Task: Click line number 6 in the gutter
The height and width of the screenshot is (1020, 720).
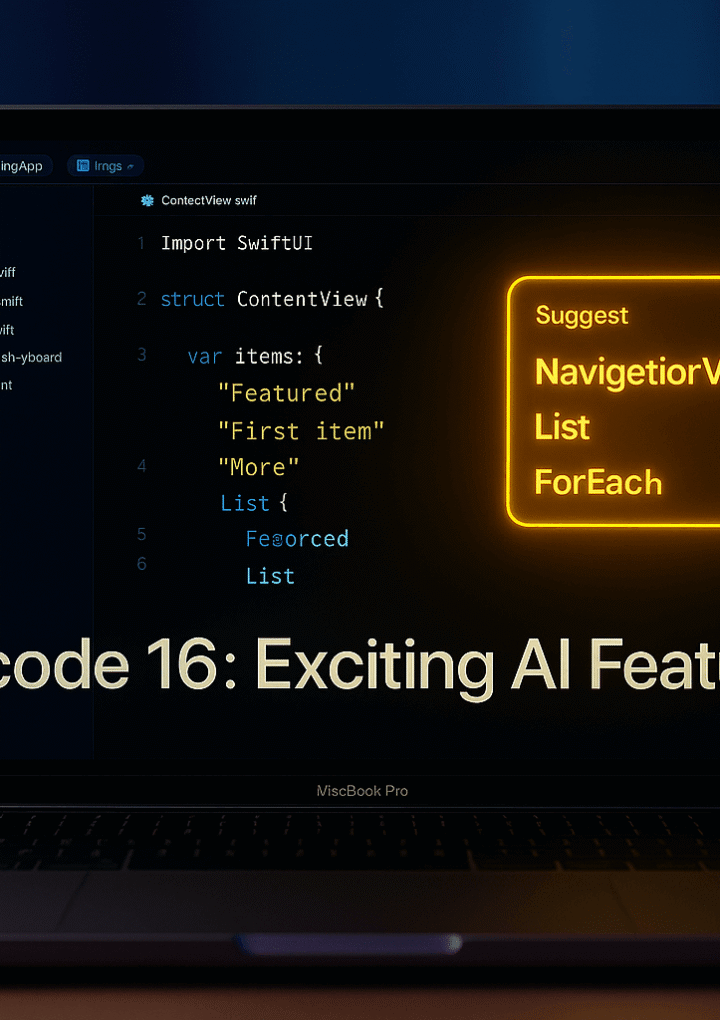Action: [x=142, y=563]
